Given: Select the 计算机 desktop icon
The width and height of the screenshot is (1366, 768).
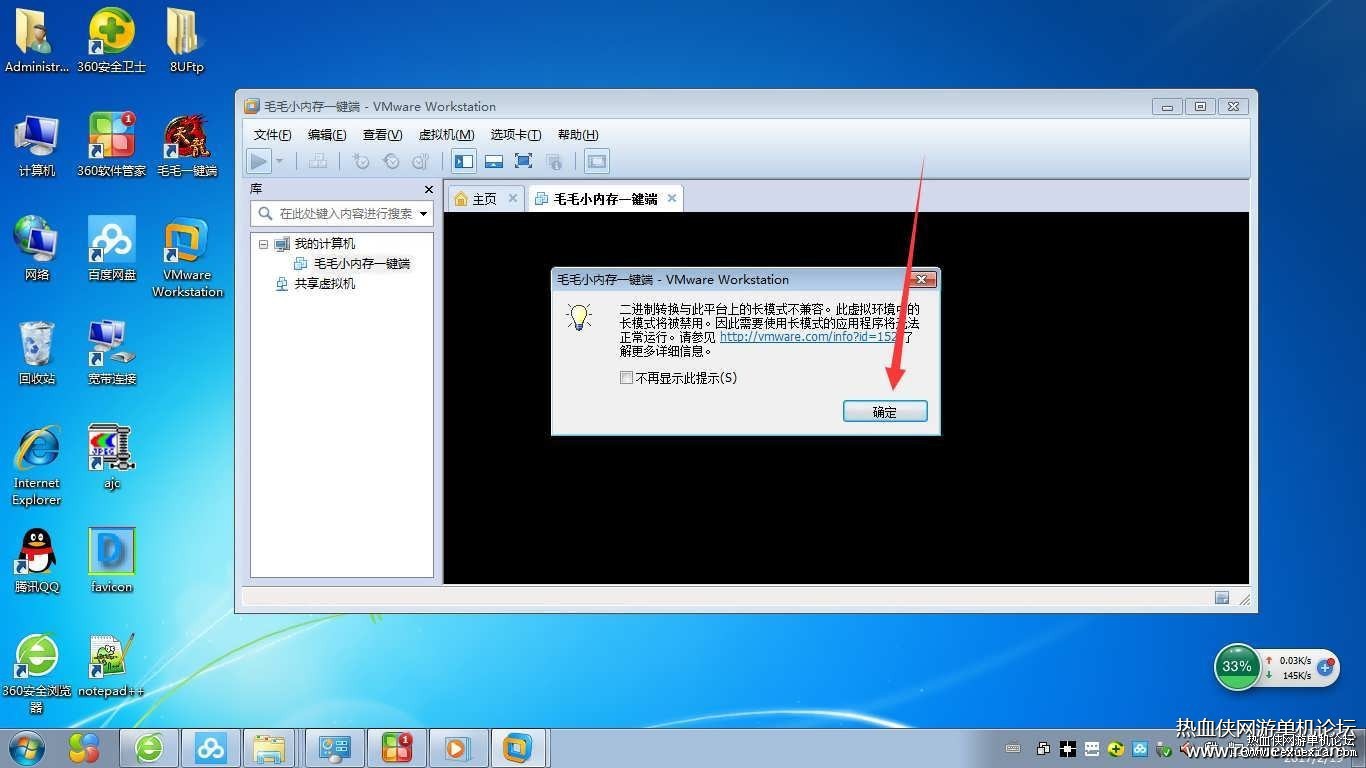Looking at the screenshot, I should (37, 145).
